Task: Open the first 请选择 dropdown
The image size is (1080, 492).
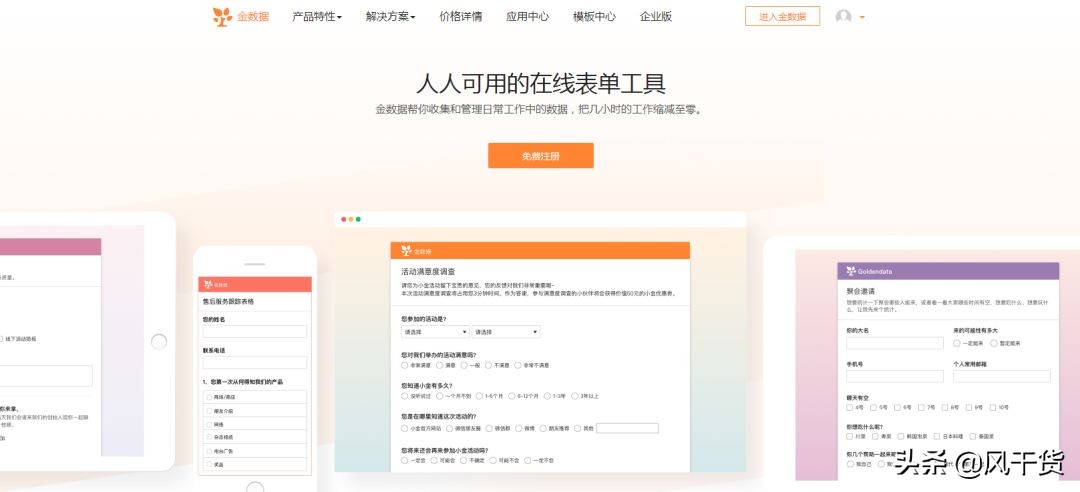Action: click(435, 331)
